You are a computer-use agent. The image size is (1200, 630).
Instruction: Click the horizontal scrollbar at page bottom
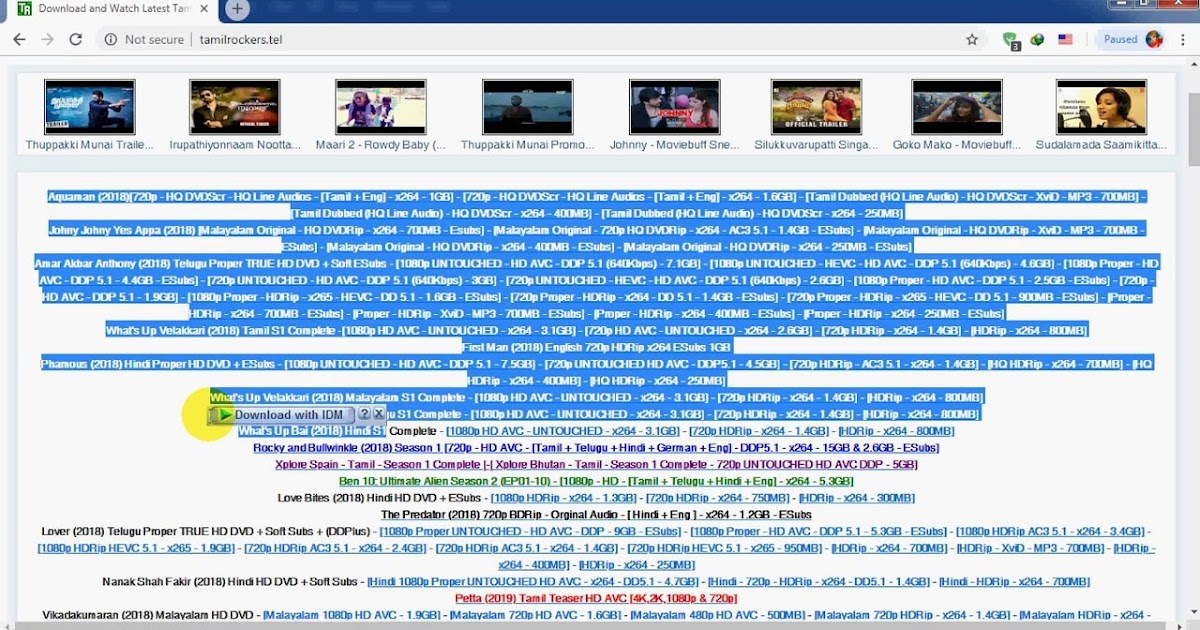[x=590, y=625]
